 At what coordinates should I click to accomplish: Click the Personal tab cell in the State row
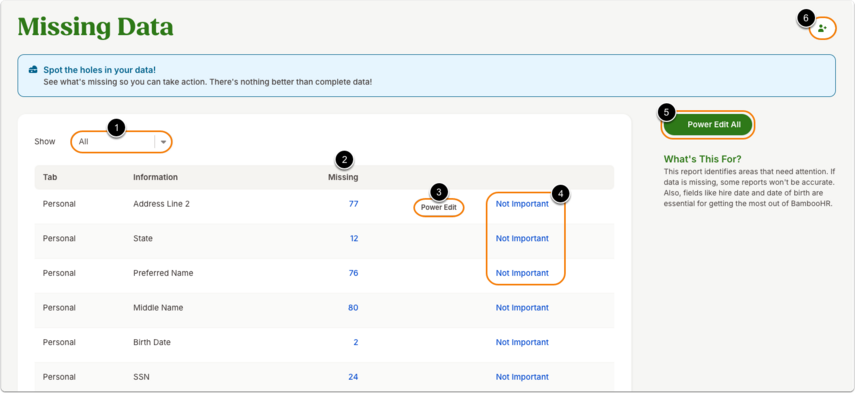(x=59, y=238)
